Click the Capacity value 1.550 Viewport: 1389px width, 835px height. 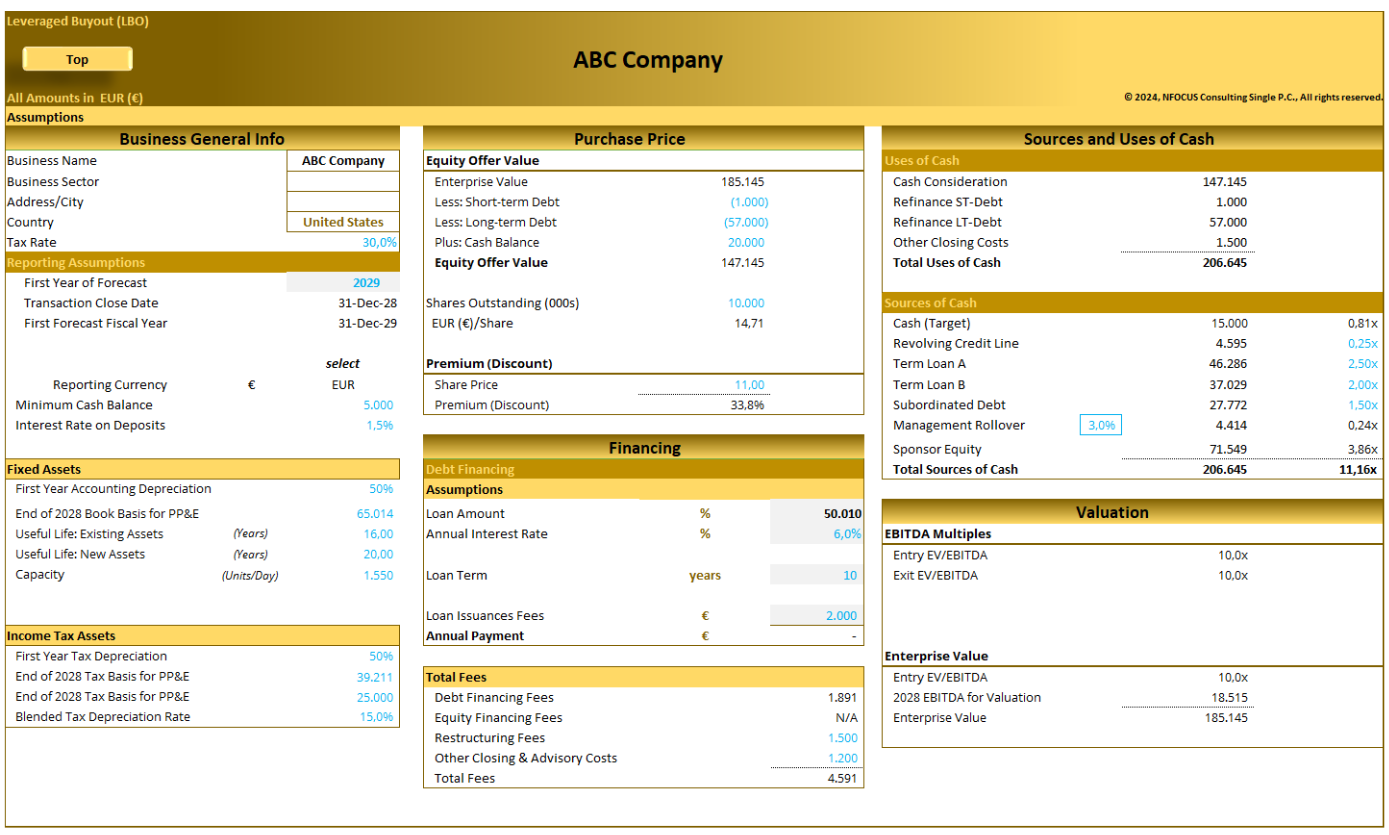click(x=378, y=575)
